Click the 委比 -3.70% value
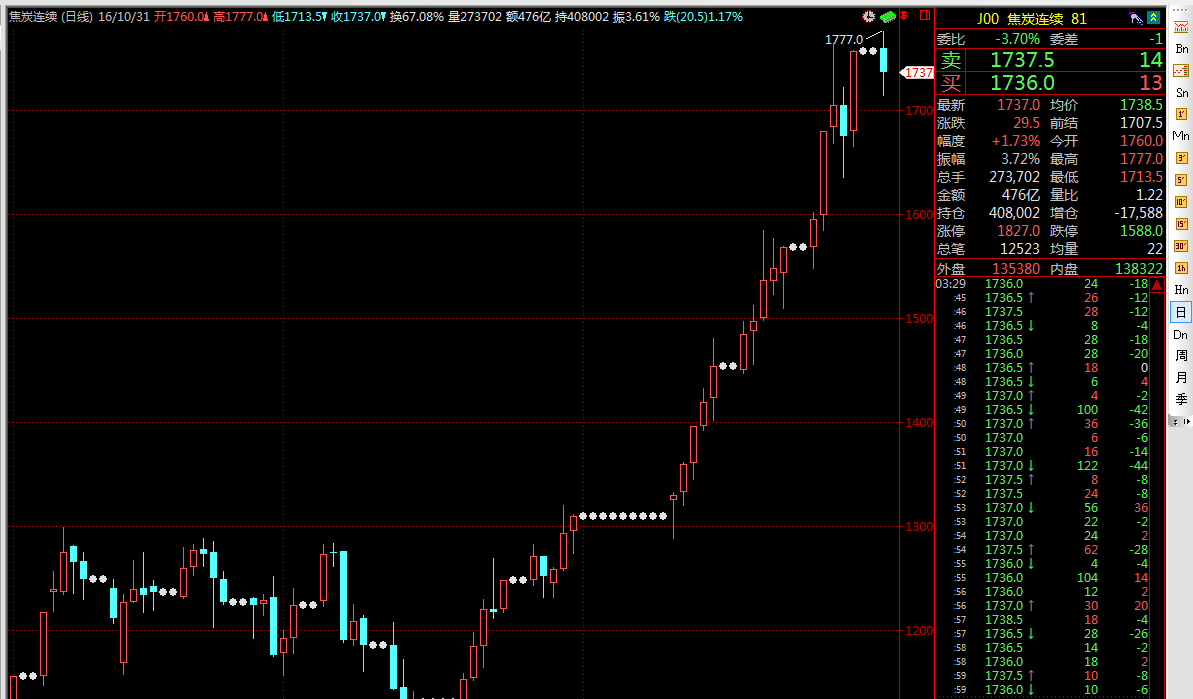 [1018, 39]
